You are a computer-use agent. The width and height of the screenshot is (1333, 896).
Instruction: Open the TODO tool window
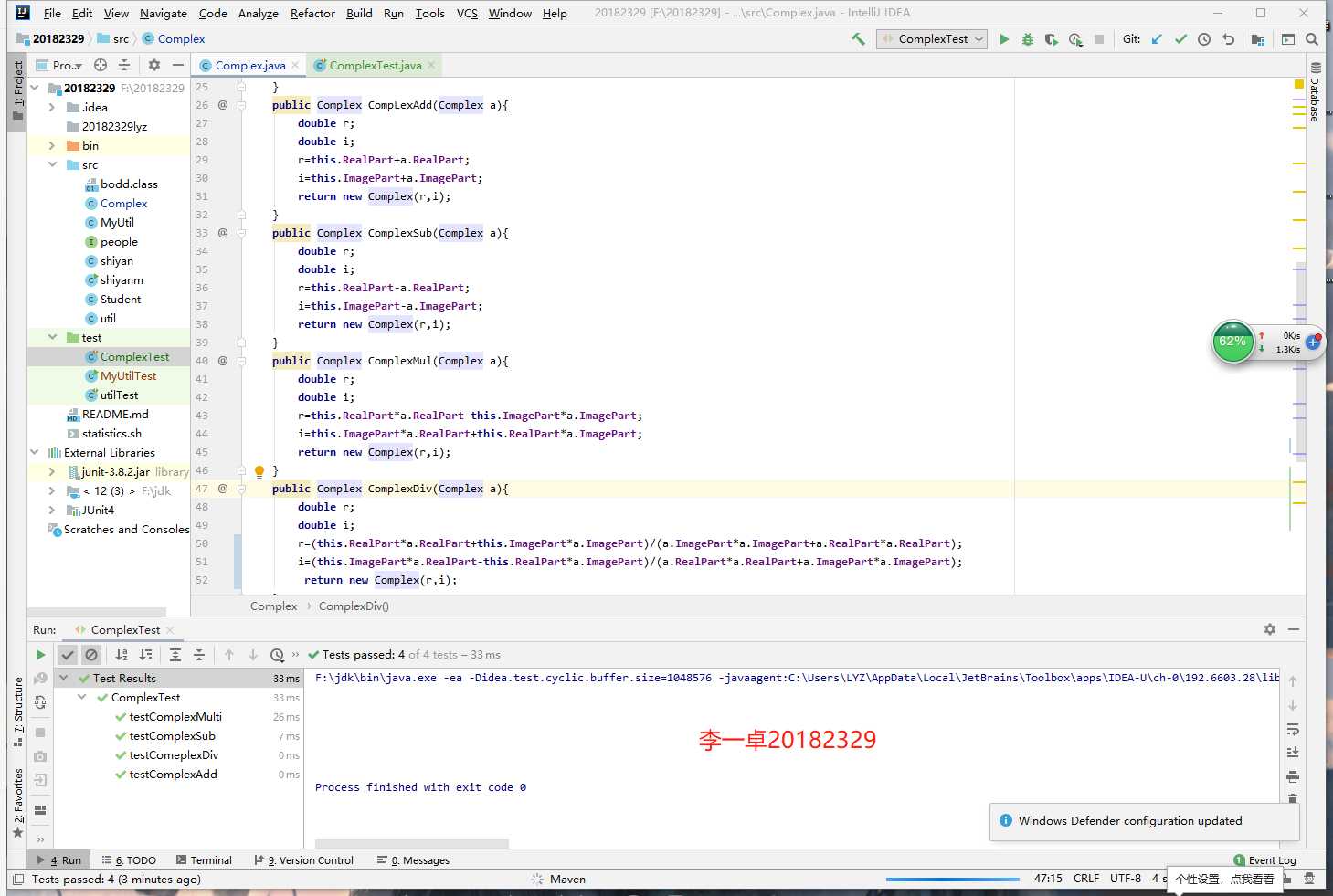pyautogui.click(x=129, y=860)
